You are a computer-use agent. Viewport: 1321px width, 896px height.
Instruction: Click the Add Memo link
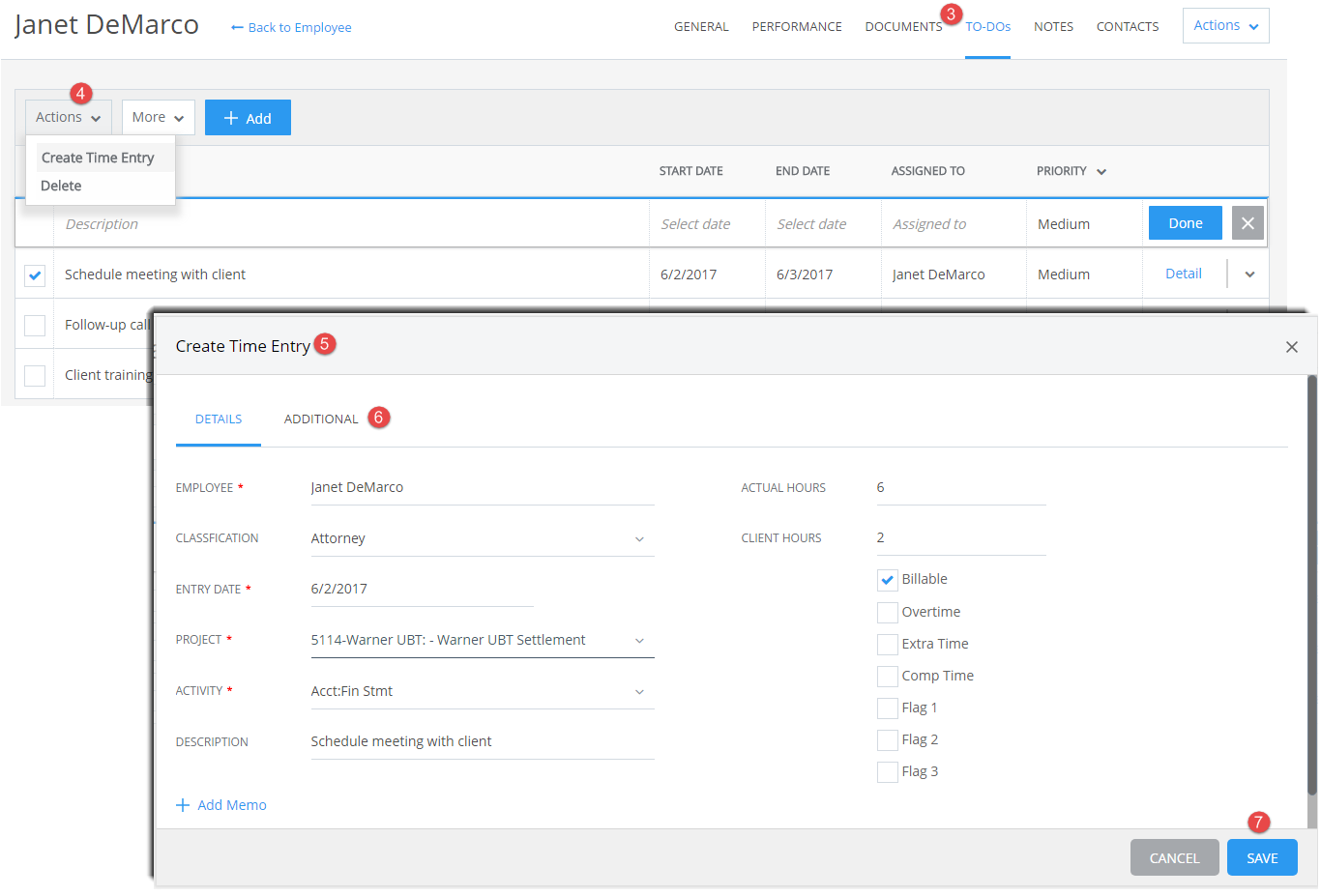(232, 805)
